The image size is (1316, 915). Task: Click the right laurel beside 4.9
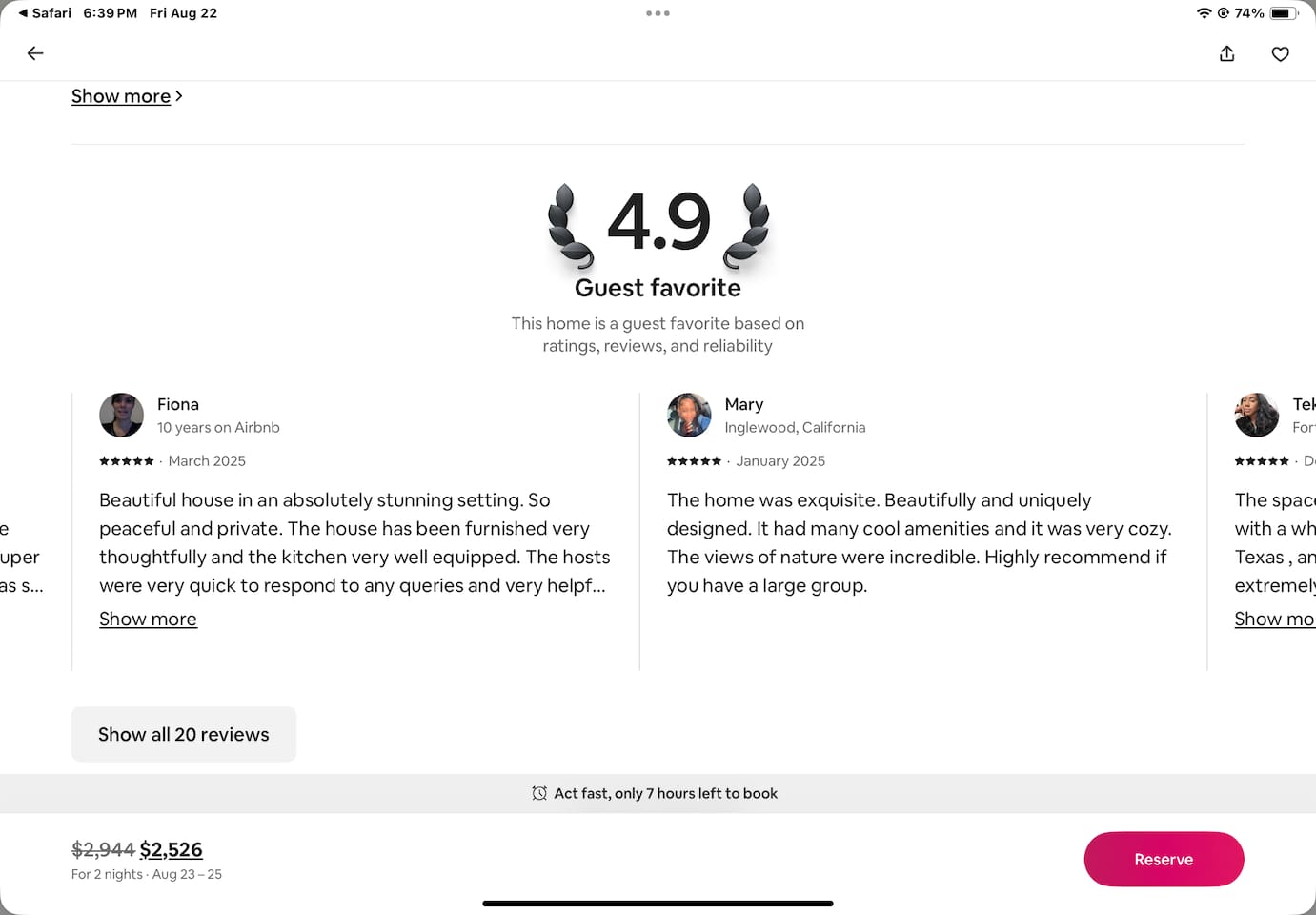click(x=747, y=226)
